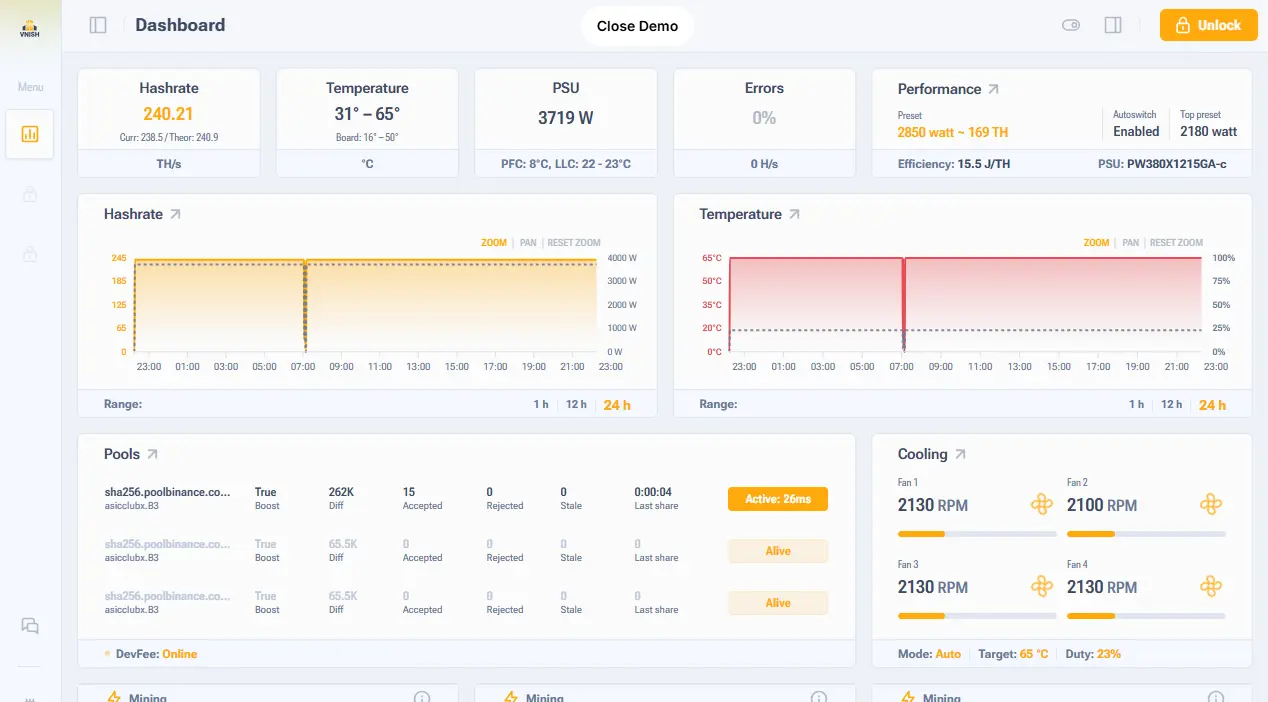The image size is (1268, 702).
Task: Click the Fan 4 fan icon
Action: [x=1211, y=586]
